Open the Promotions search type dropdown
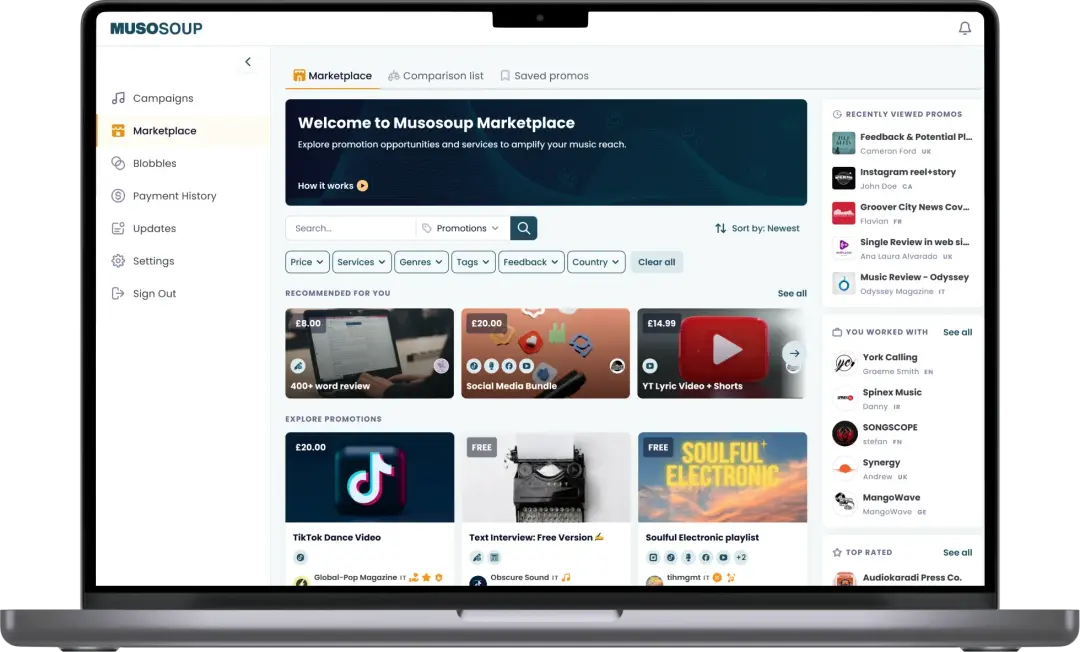1080x652 pixels. click(x=462, y=228)
